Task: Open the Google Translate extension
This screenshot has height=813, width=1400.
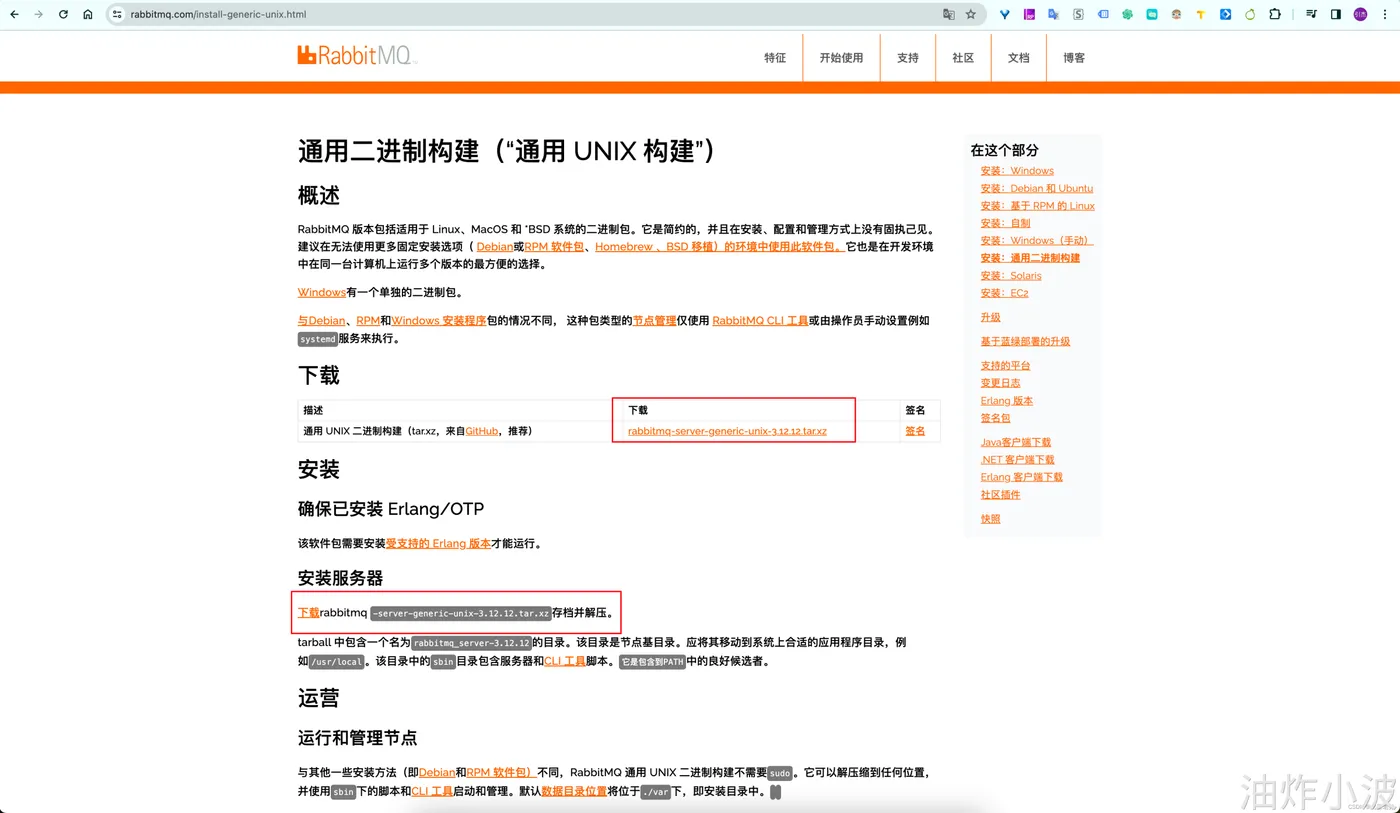Action: pyautogui.click(x=1053, y=15)
